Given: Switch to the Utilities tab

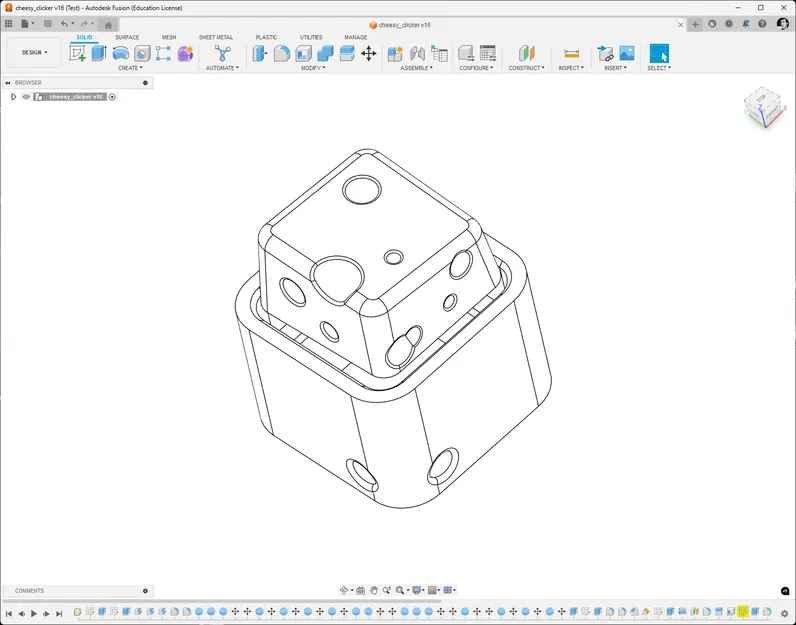Looking at the screenshot, I should point(311,38).
